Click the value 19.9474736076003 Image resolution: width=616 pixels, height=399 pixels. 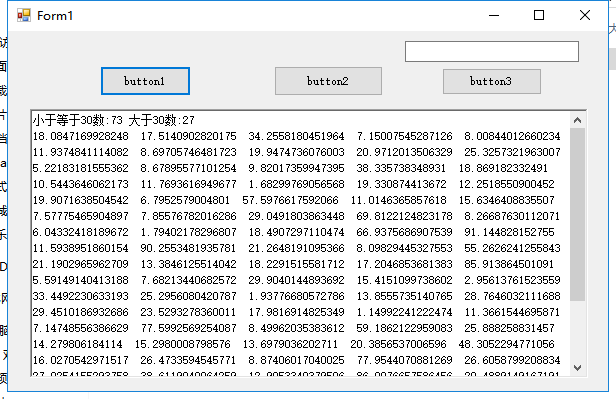[x=297, y=152]
